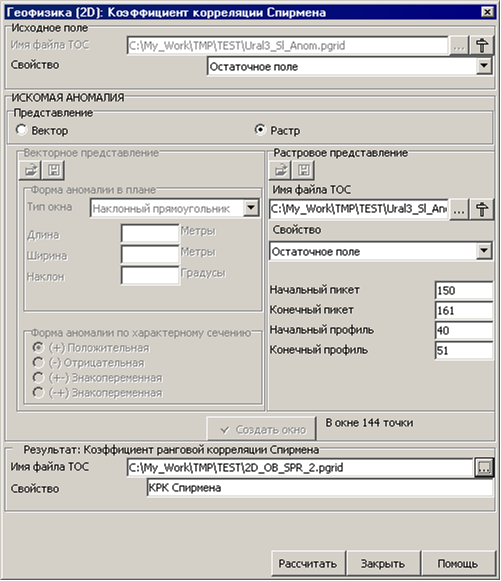Viewport: 501px width, 581px height.
Task: Open raster representation settings from file icon
Action: click(281, 170)
